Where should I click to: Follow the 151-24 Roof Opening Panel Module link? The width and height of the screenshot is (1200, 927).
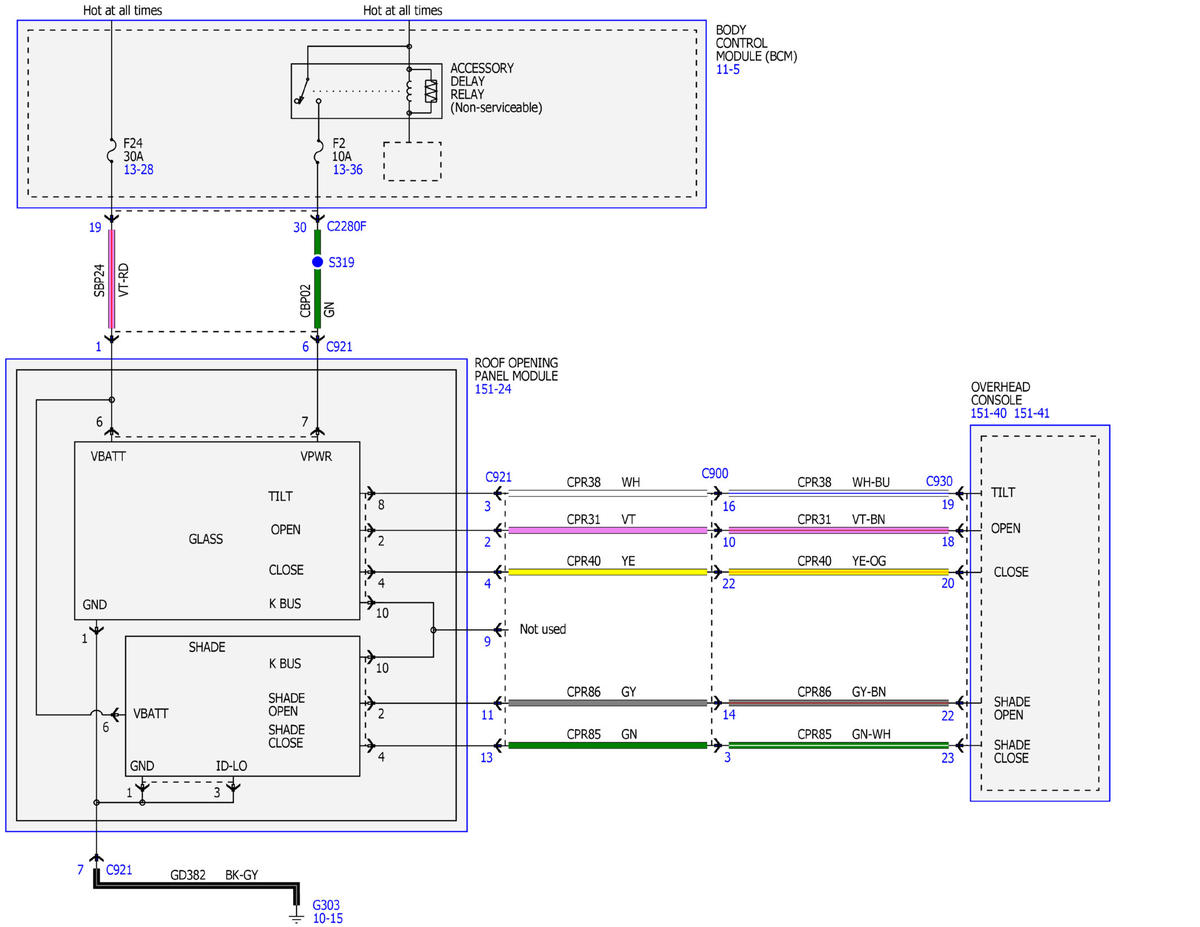tap(491, 390)
